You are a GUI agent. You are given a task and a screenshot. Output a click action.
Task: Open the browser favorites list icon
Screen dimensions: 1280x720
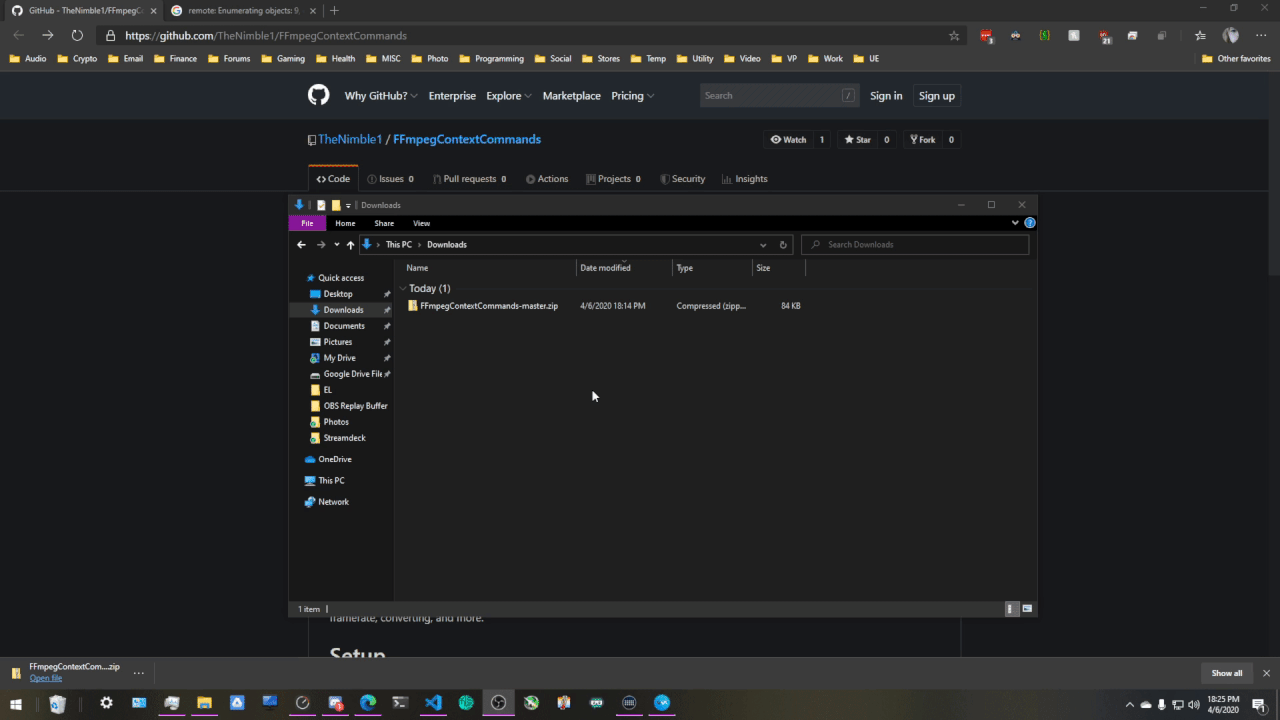(1200, 35)
